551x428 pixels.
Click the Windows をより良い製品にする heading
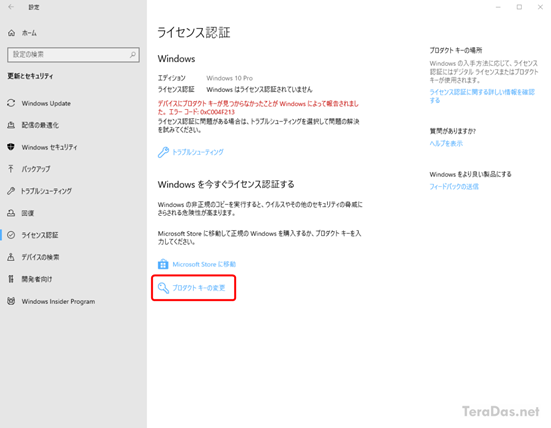click(470, 174)
